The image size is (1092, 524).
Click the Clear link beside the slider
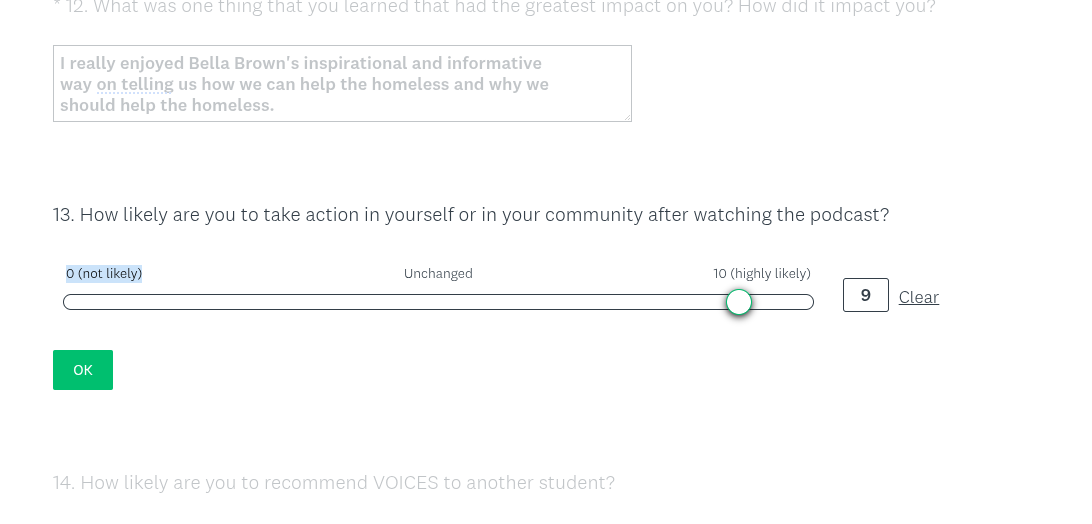[918, 297]
